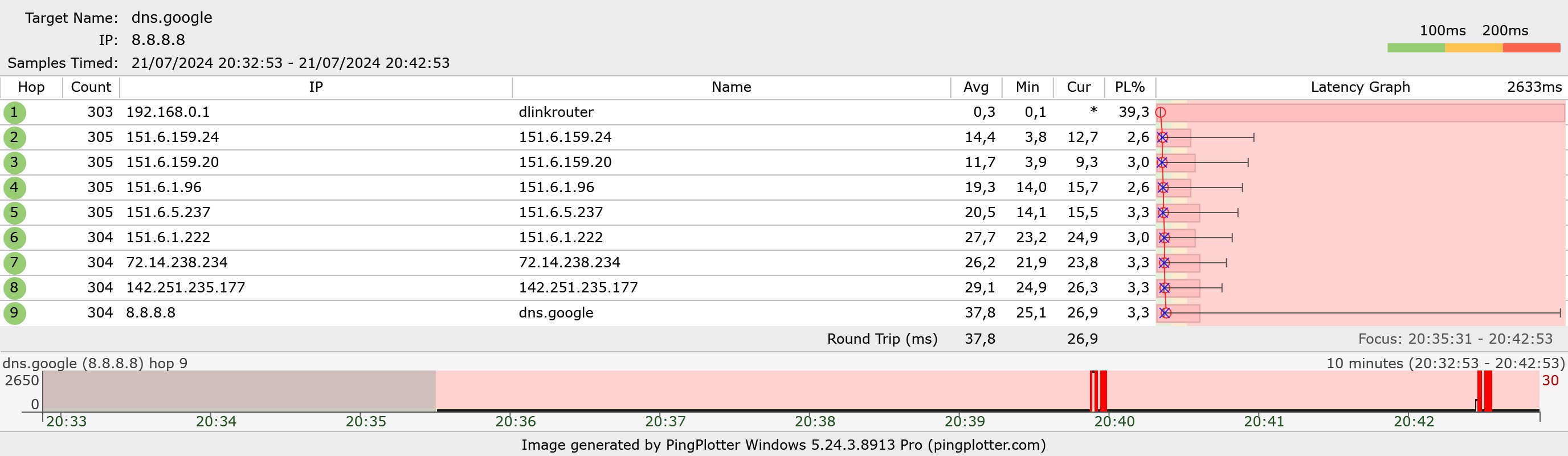Click the 2633ms latency scale label
The height and width of the screenshot is (456, 1568).
tap(1534, 87)
